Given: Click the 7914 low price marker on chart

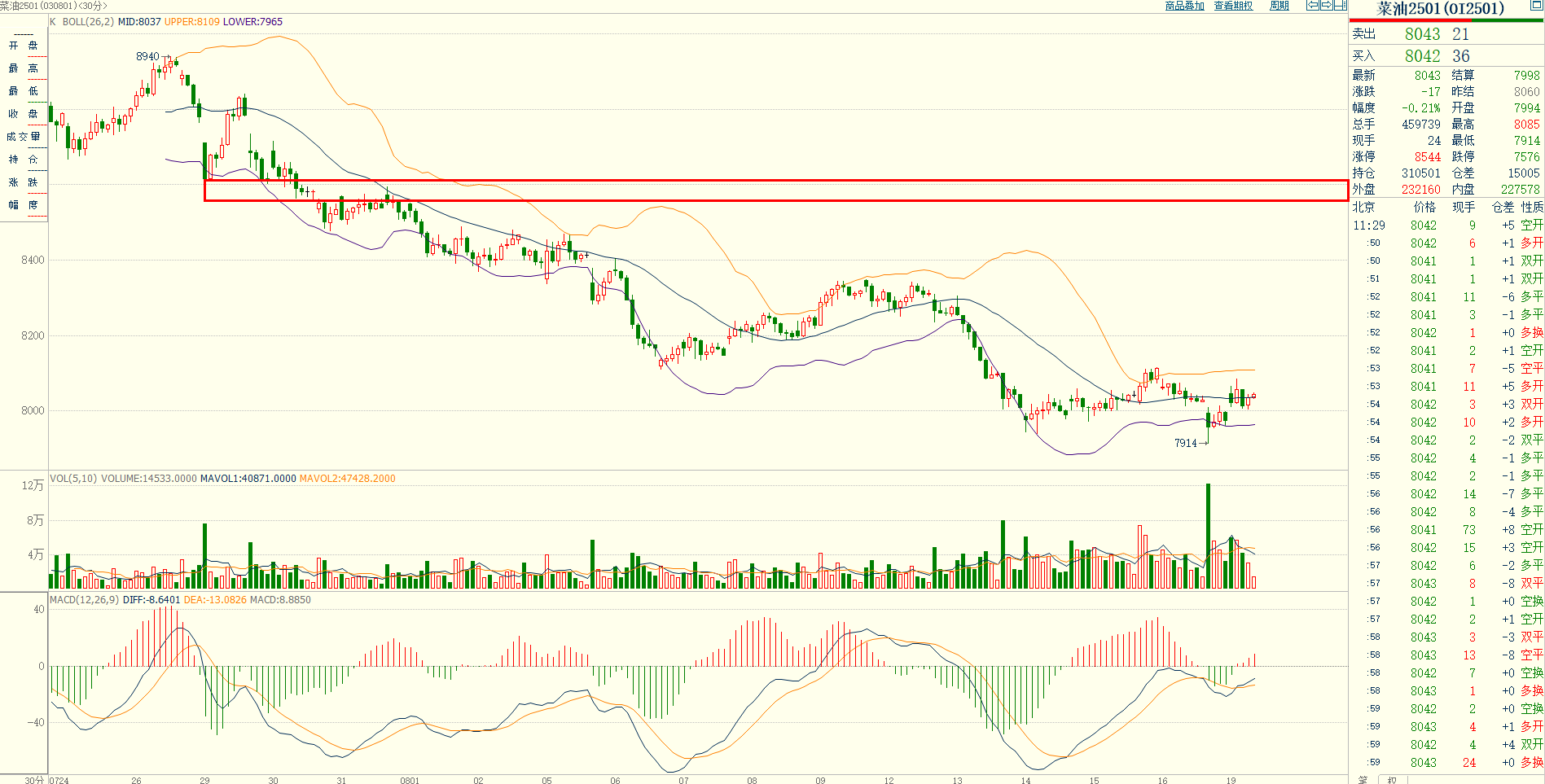Looking at the screenshot, I should tap(1186, 443).
